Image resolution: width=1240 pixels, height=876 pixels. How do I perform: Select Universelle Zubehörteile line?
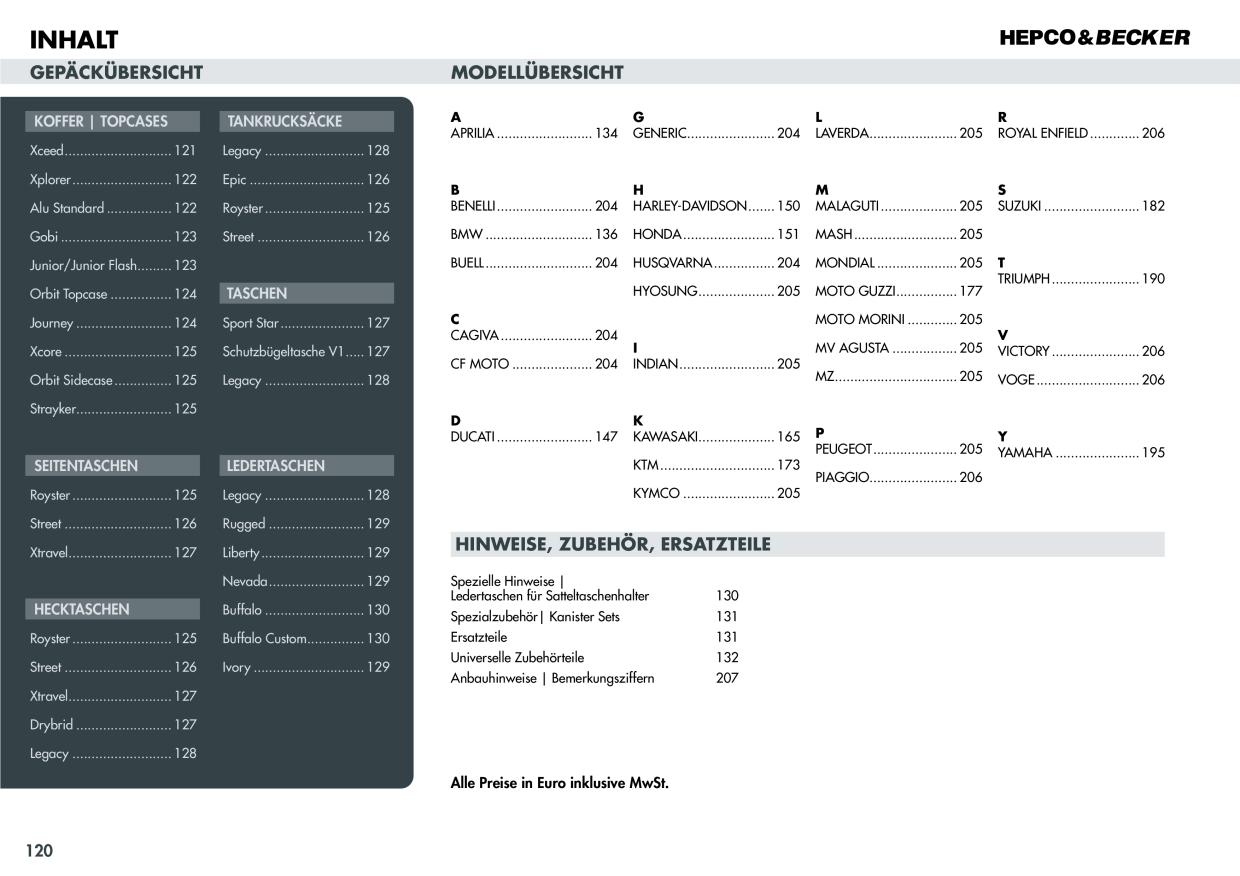[594, 658]
